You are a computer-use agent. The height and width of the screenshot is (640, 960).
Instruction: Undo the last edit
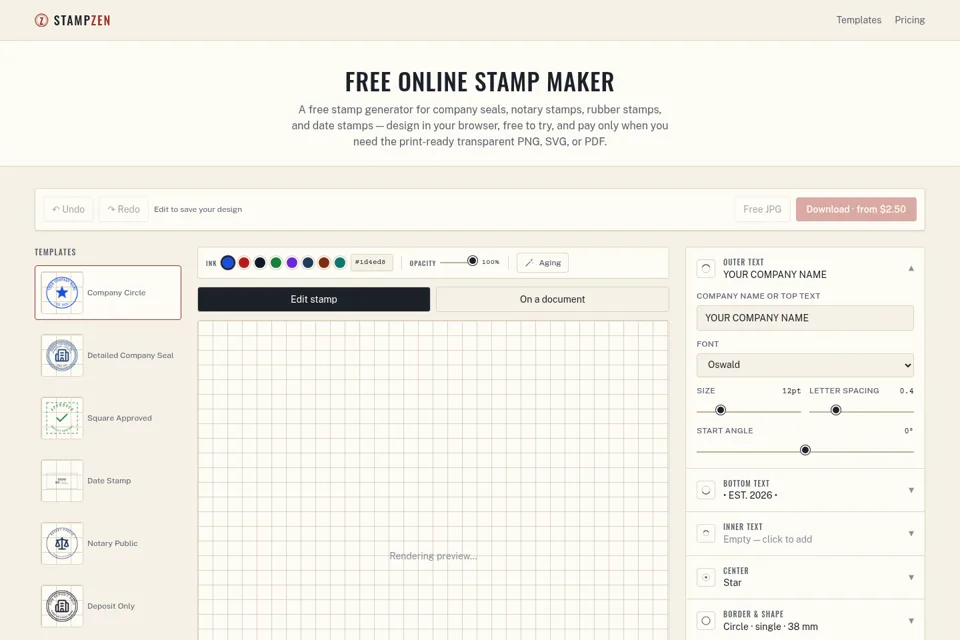[69, 209]
